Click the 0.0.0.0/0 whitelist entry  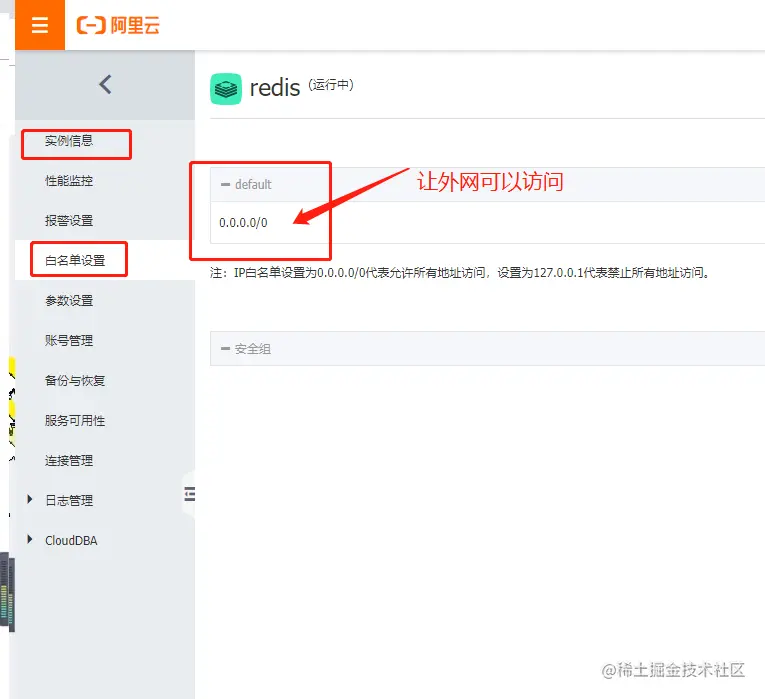coord(243,223)
